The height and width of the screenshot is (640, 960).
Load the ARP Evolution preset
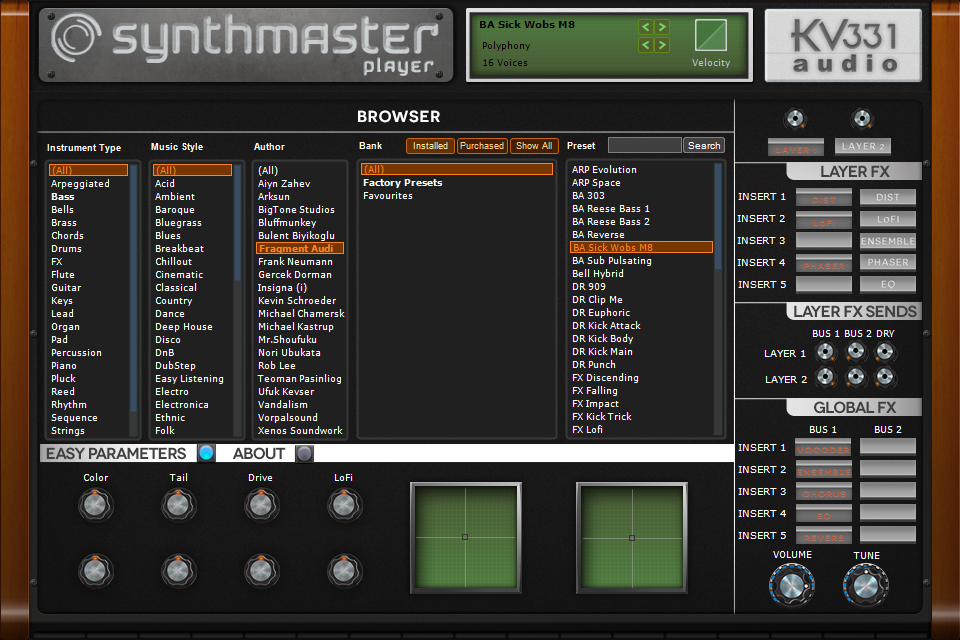[x=604, y=170]
